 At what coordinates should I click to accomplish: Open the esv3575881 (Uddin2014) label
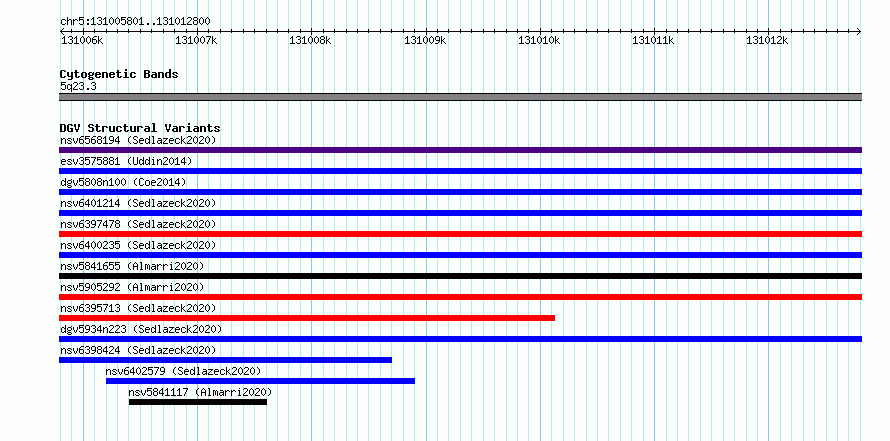click(126, 161)
